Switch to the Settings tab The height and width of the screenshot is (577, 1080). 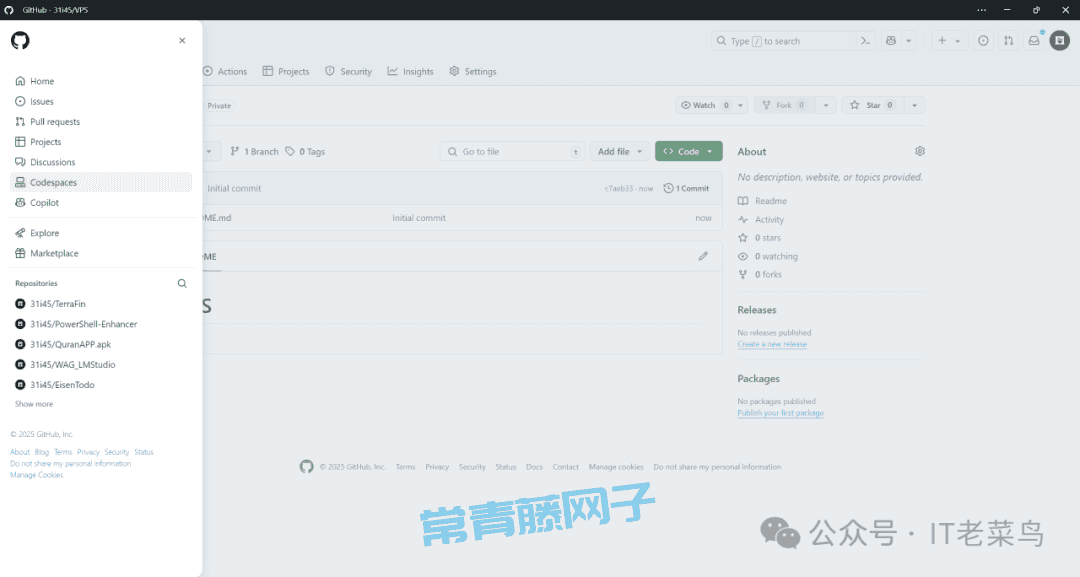pyautogui.click(x=472, y=72)
